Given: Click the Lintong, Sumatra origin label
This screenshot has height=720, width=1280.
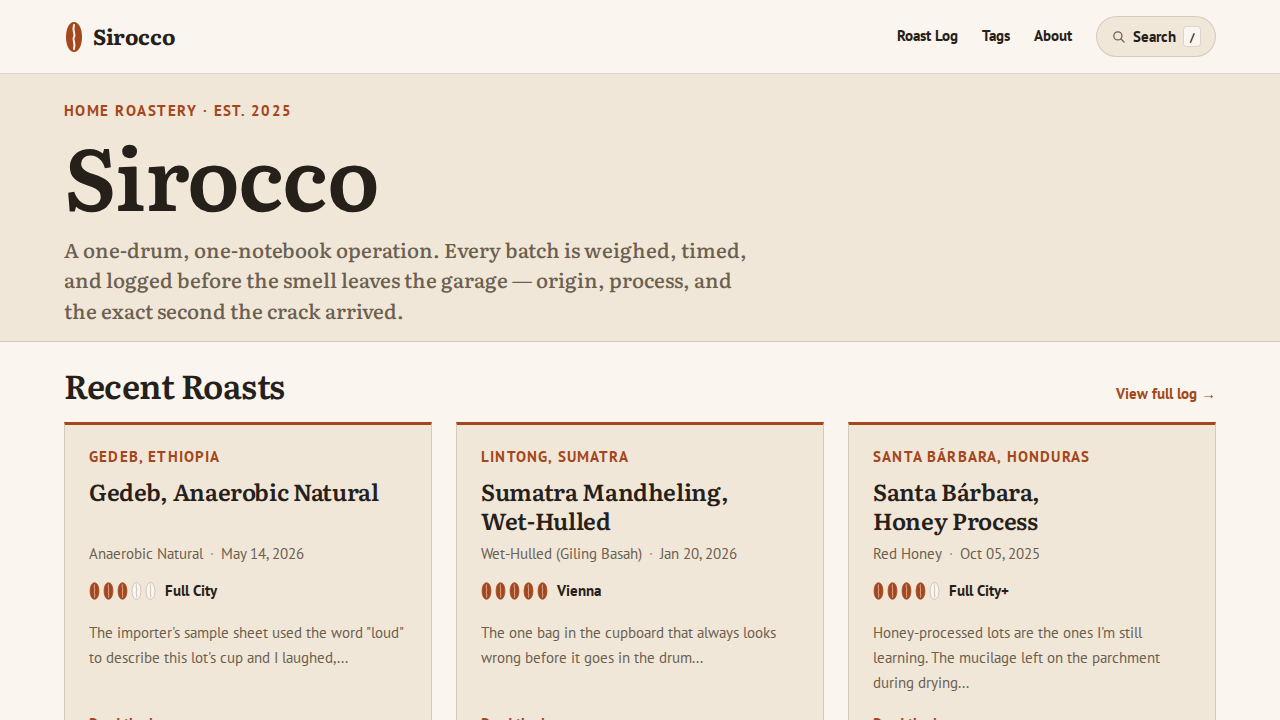Looking at the screenshot, I should (555, 457).
